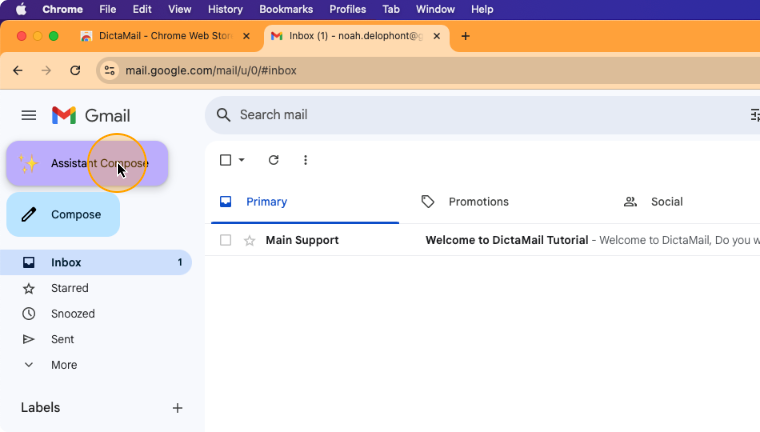The height and width of the screenshot is (432, 760).
Task: Select the Main Support email checkbox
Action: (225, 240)
